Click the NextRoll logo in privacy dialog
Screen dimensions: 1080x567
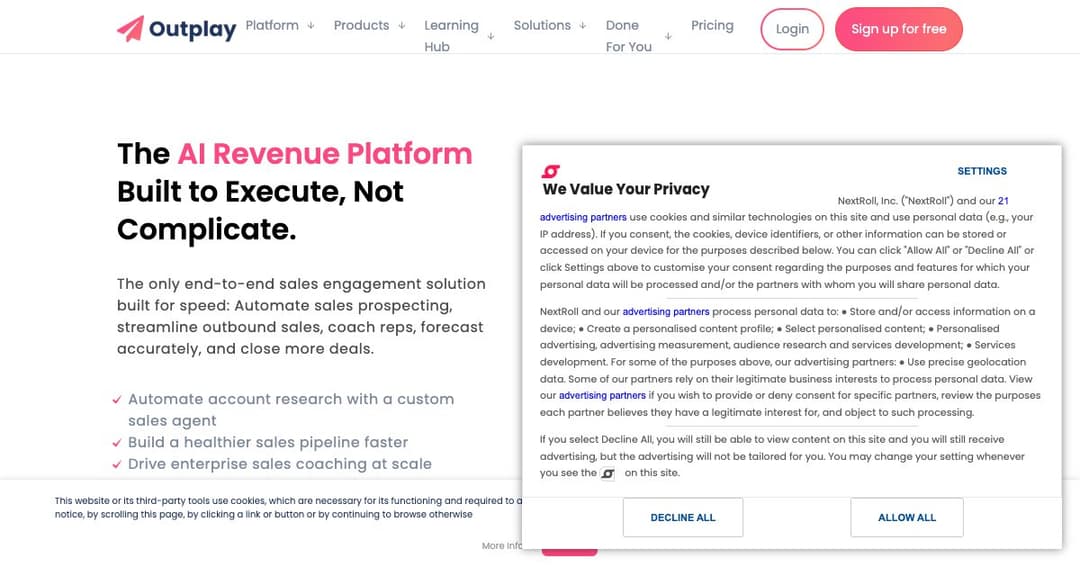(x=550, y=171)
